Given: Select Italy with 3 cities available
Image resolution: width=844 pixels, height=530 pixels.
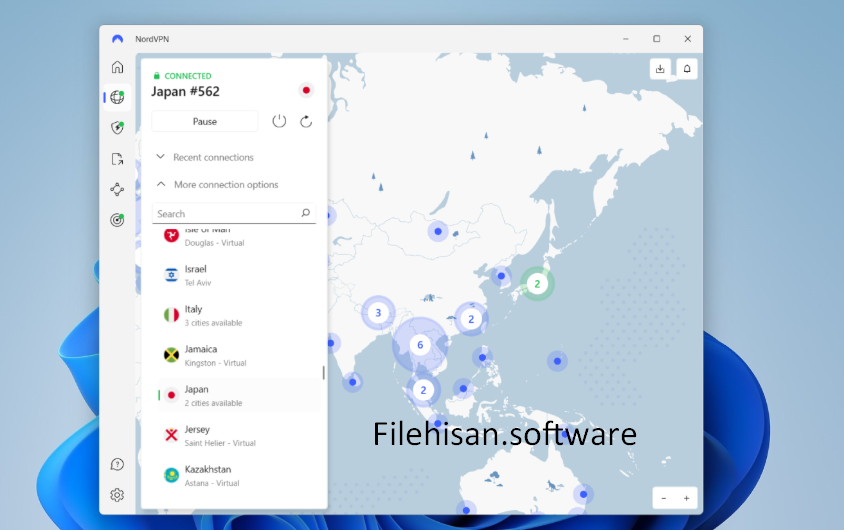Looking at the screenshot, I should point(239,315).
